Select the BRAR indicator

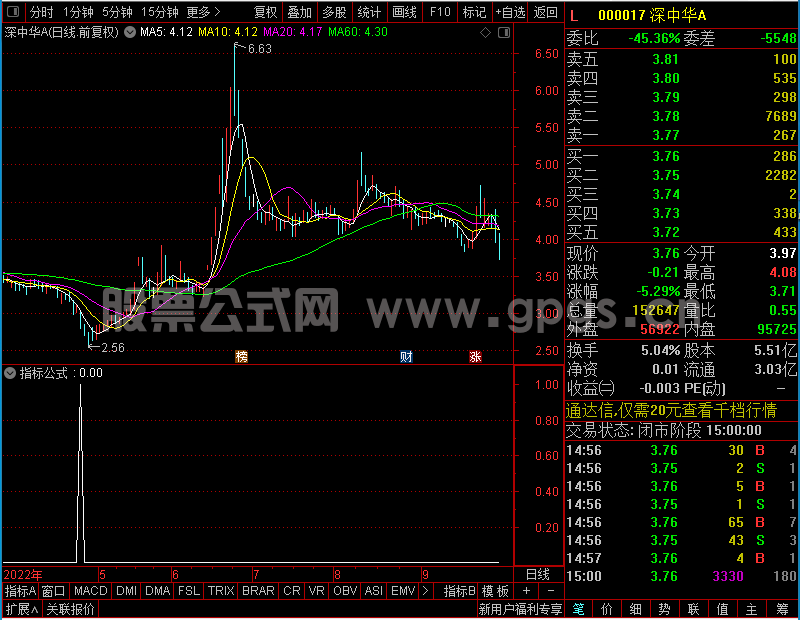pyautogui.click(x=258, y=591)
